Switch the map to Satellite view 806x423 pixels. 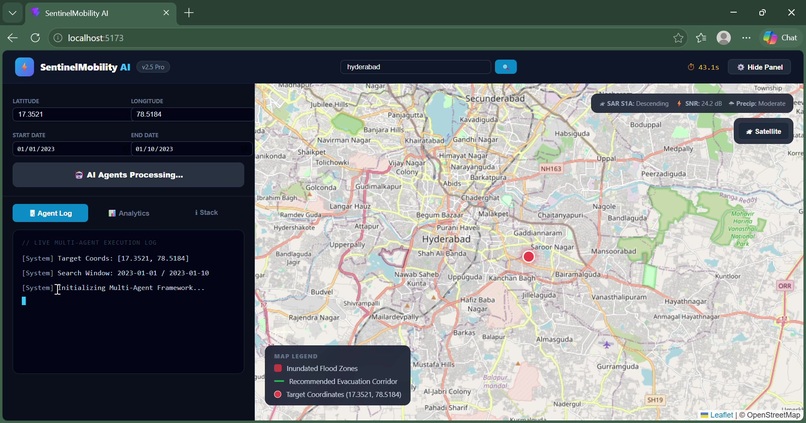tap(763, 132)
